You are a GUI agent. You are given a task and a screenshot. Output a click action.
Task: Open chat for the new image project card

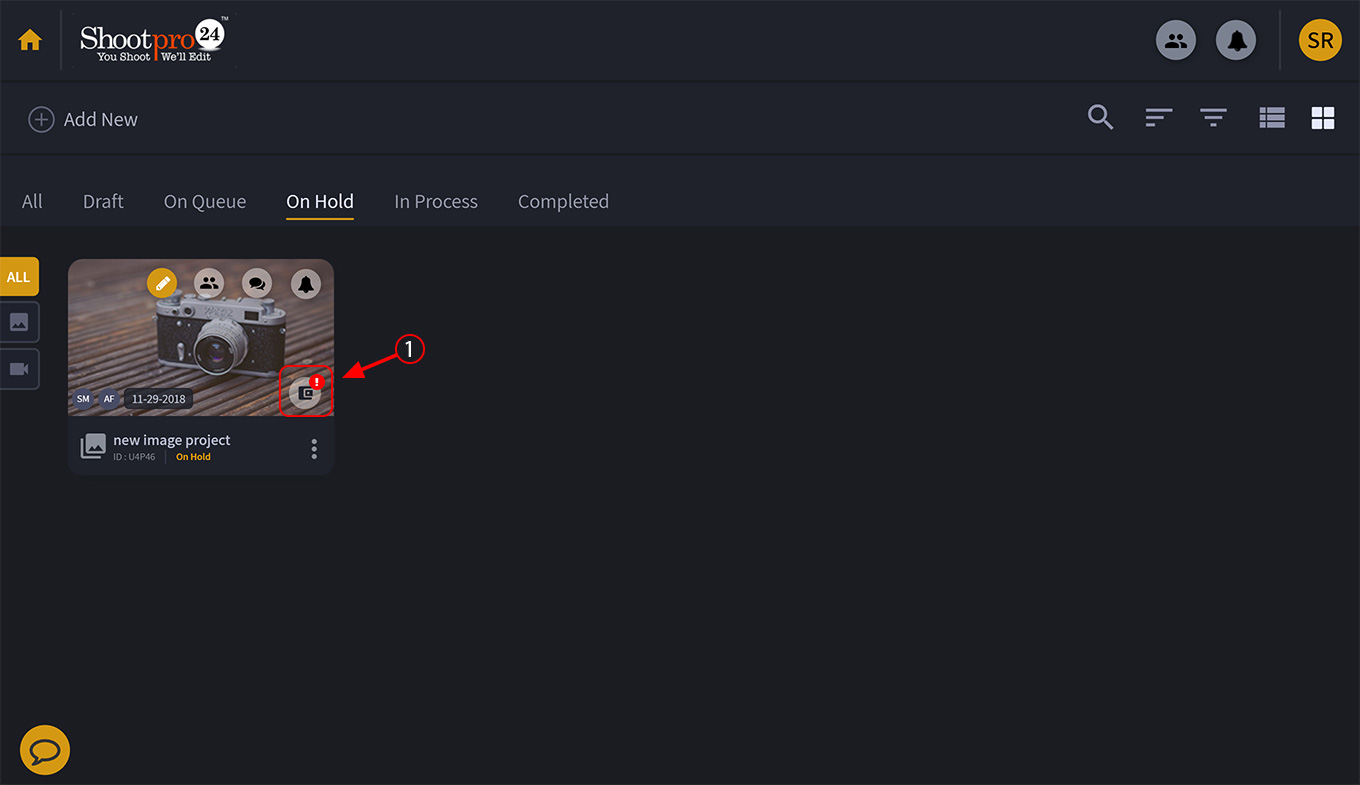(x=257, y=283)
